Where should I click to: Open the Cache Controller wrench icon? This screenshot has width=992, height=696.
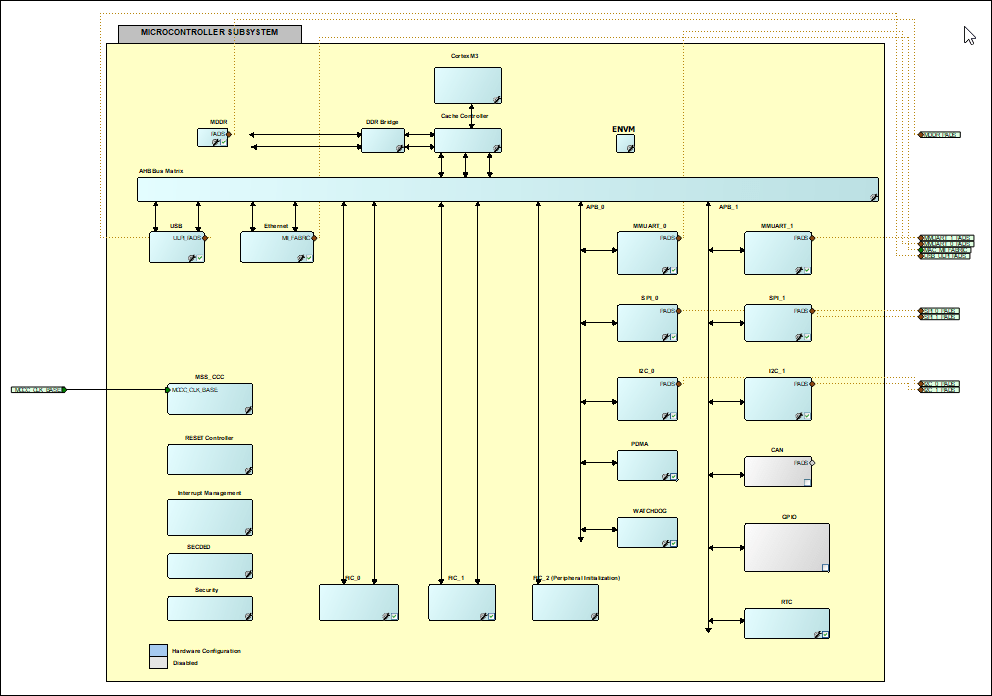coord(496,150)
